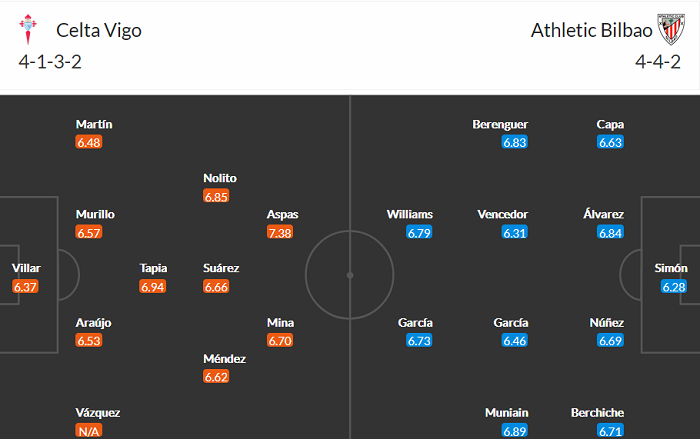Viewport: 700px width, 439px height.
Task: Open player Williams's profile
Action: coord(410,214)
